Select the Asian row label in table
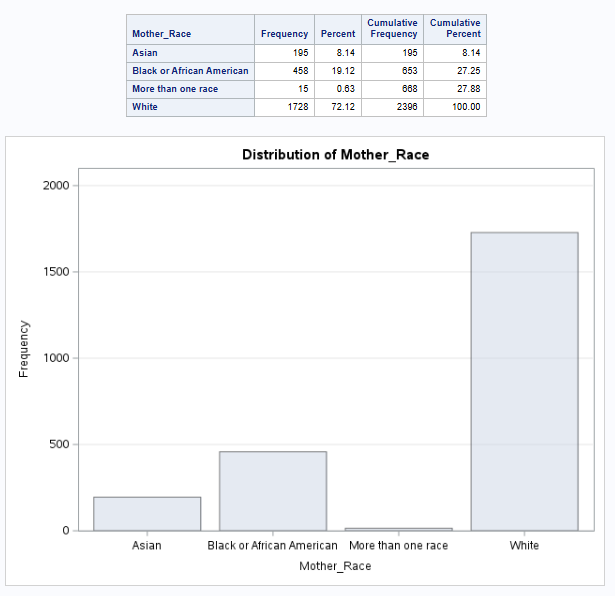Image resolution: width=615 pixels, height=596 pixels. point(145,53)
